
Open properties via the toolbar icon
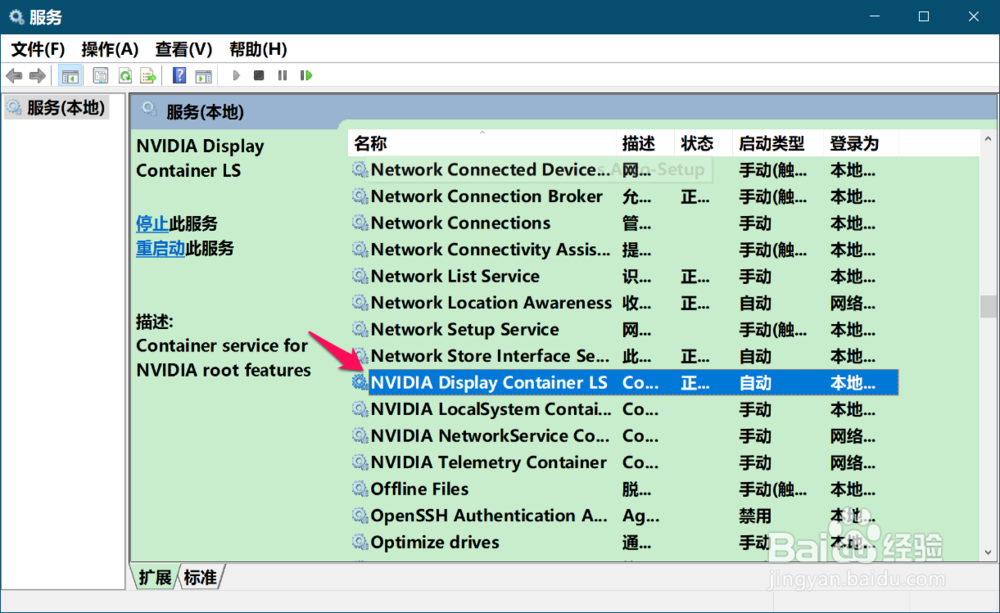(x=102, y=75)
